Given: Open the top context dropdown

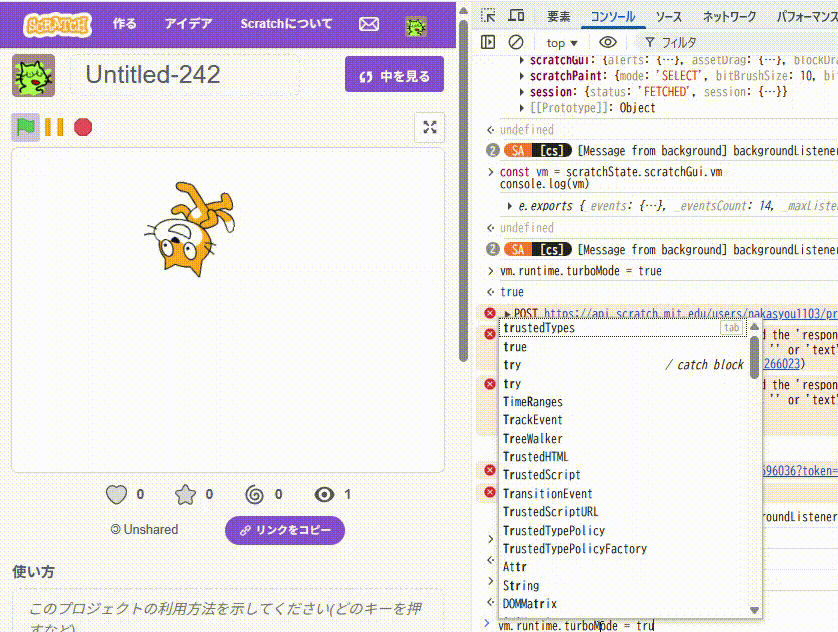Looking at the screenshot, I should (562, 43).
